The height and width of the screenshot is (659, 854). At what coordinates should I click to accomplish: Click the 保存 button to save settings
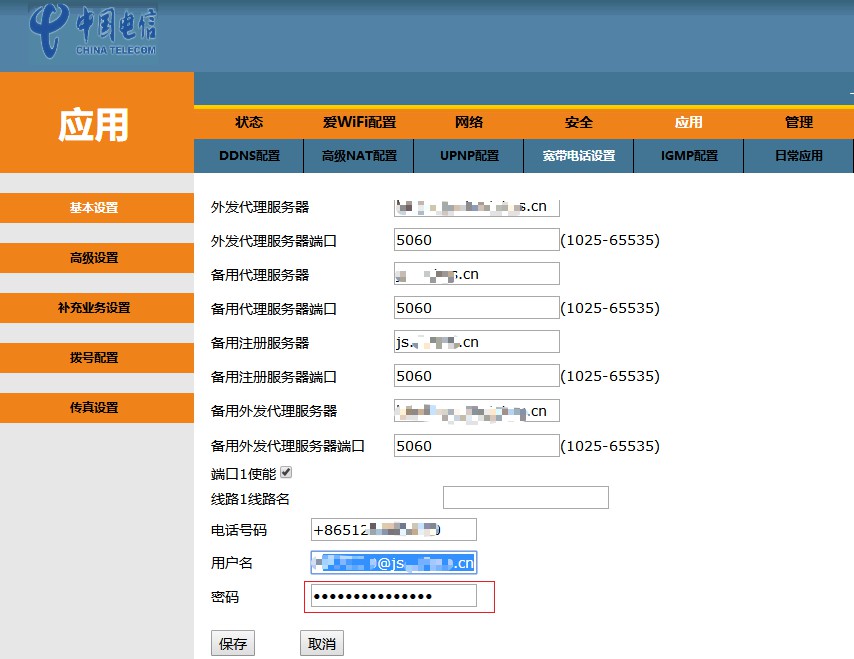[x=232, y=643]
